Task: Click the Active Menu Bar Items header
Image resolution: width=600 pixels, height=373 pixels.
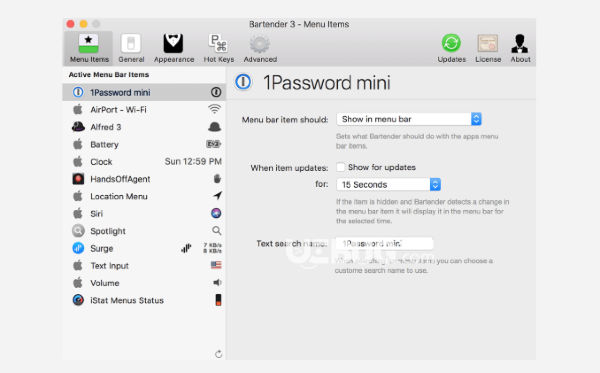Action: point(109,75)
